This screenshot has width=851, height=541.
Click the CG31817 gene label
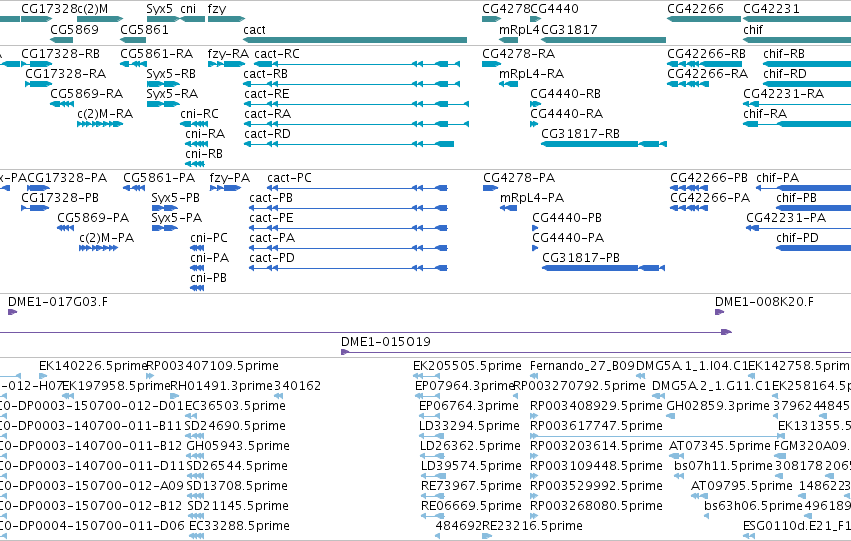pos(569,30)
